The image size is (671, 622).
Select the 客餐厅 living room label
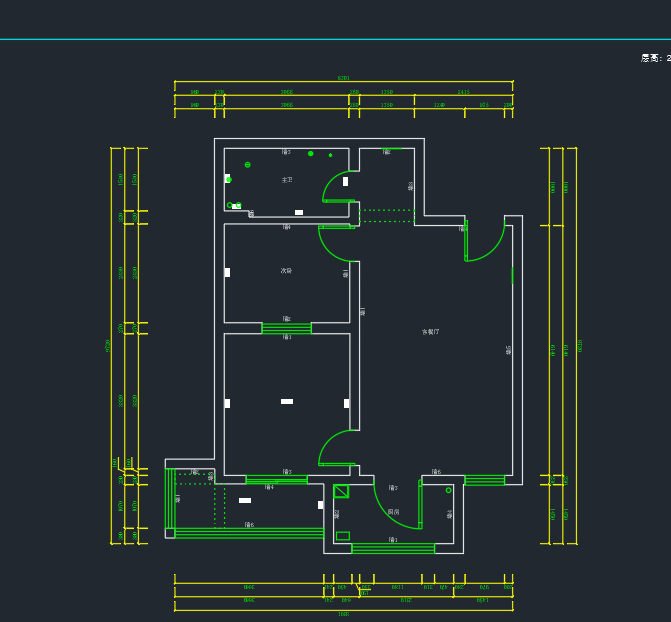430,332
